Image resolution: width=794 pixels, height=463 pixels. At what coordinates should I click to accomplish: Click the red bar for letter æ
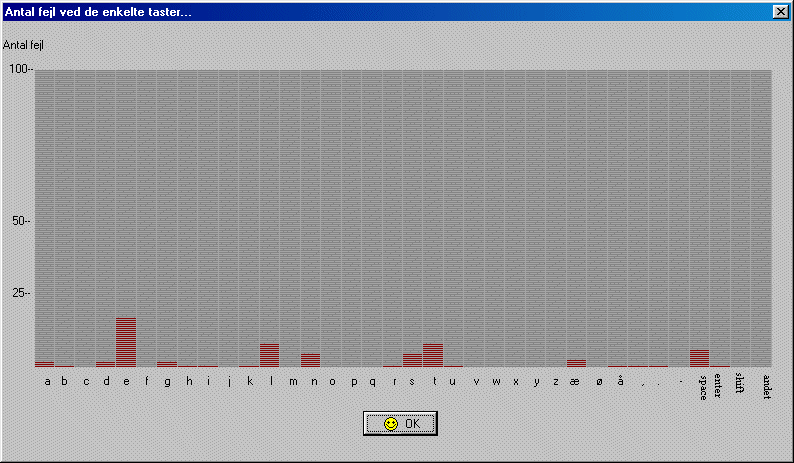(x=576, y=363)
